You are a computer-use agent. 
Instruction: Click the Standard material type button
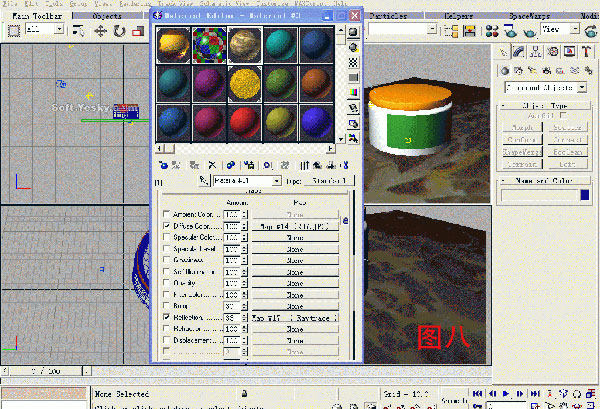pyautogui.click(x=329, y=181)
